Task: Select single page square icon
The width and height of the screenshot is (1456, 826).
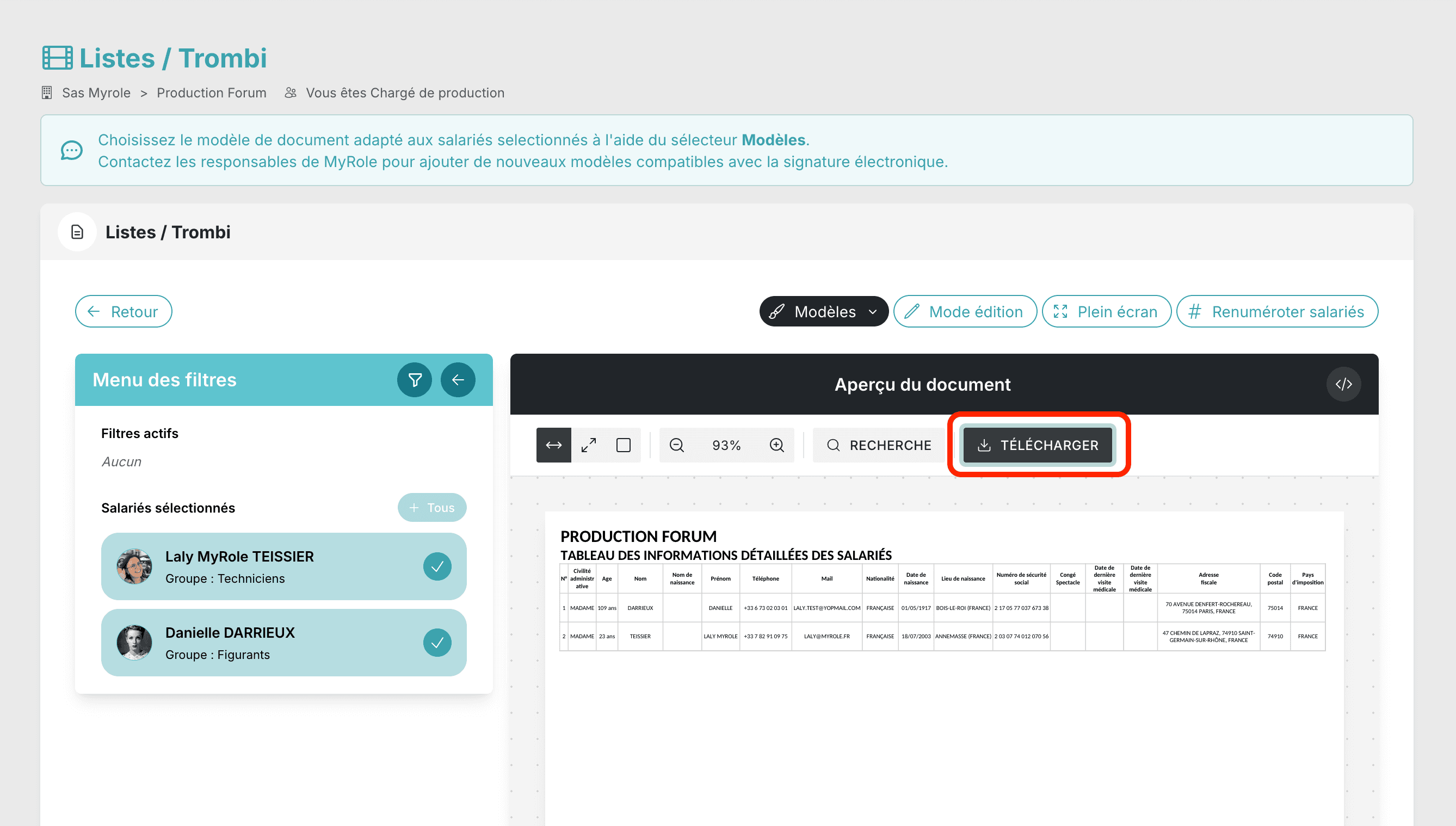Action: point(624,445)
